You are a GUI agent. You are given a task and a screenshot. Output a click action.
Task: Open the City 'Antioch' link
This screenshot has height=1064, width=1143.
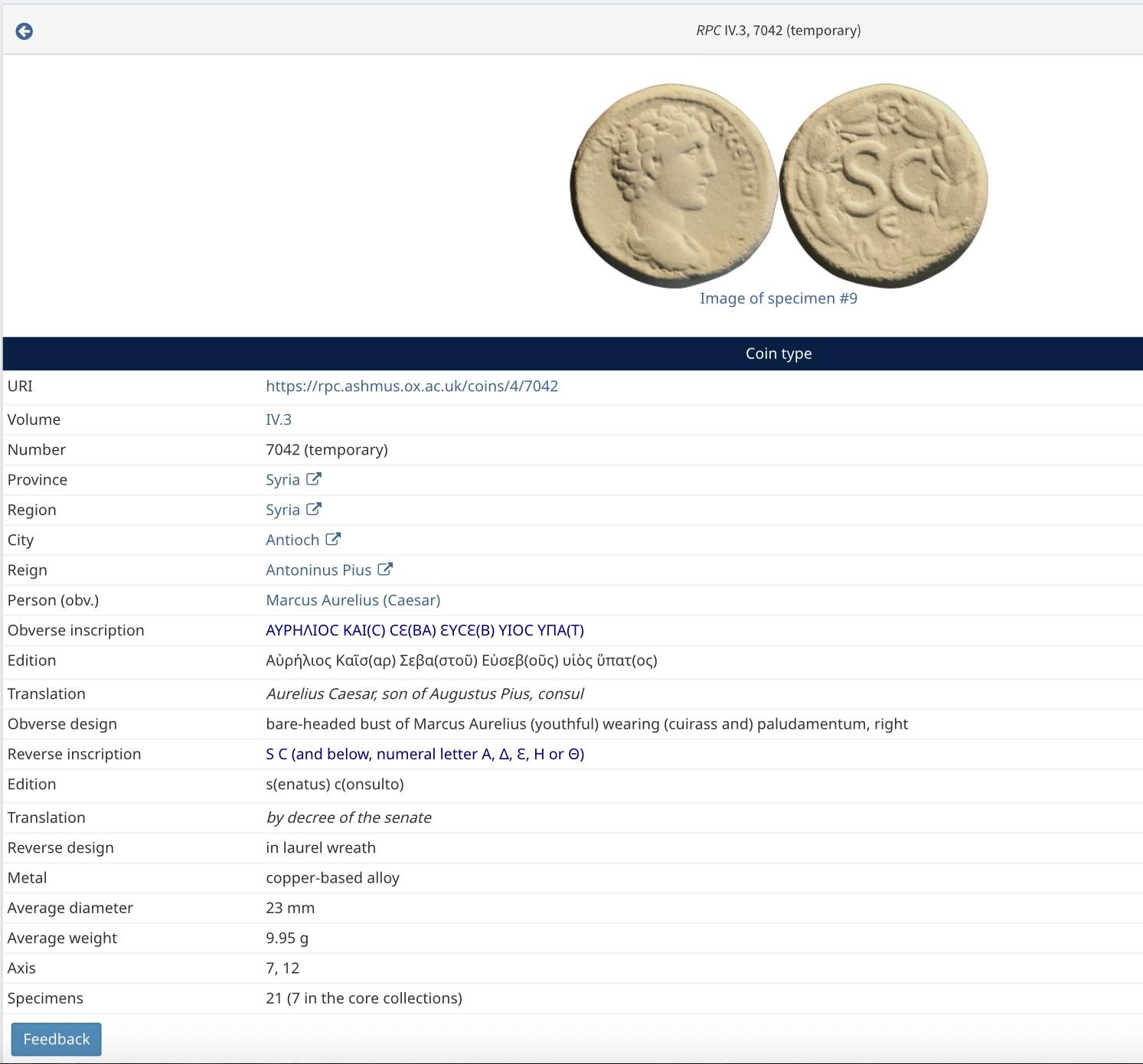292,540
